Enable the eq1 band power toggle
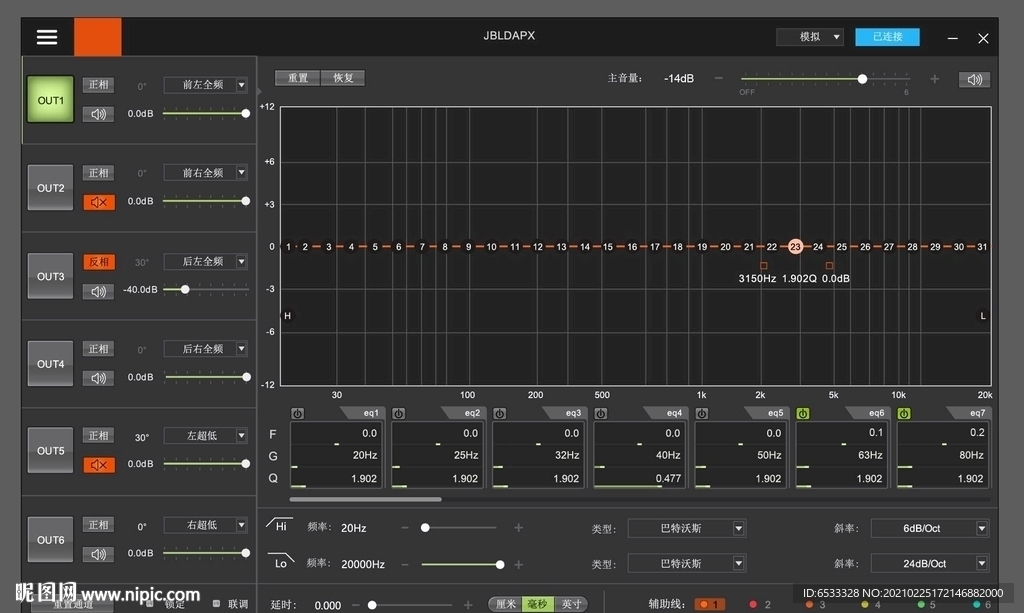This screenshot has height=613, width=1024. (297, 413)
